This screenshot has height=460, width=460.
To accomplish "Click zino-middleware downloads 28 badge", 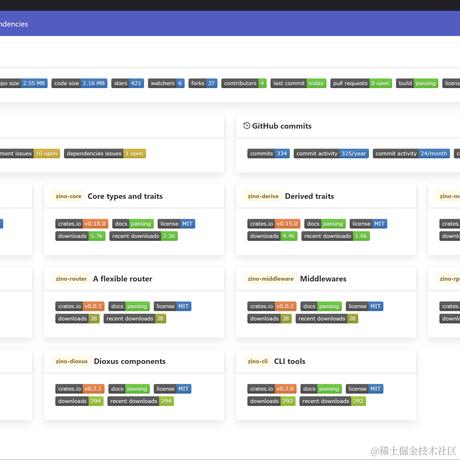I will pos(269,318).
